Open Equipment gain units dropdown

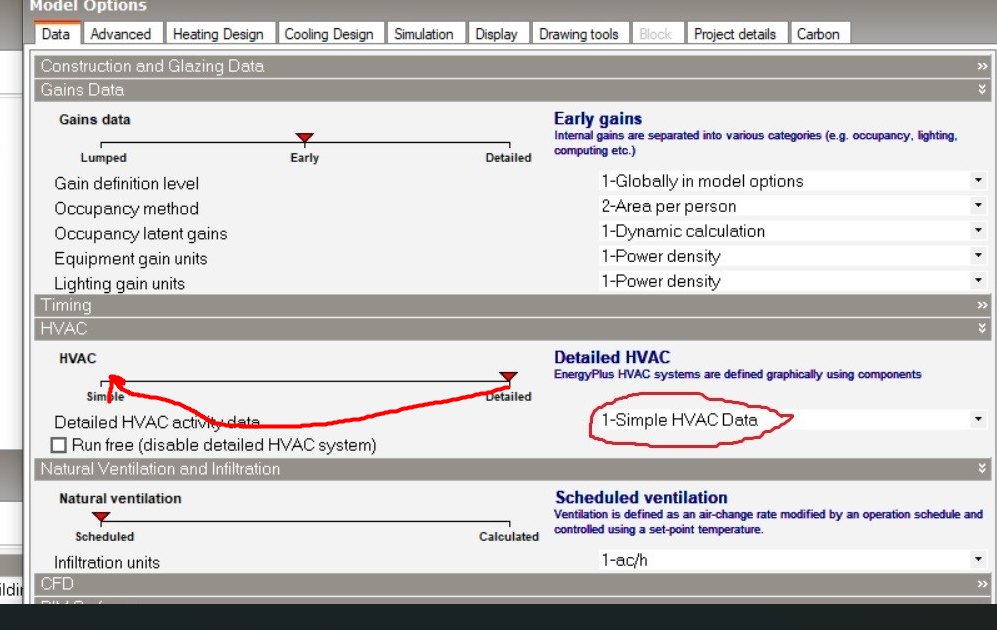point(979,255)
